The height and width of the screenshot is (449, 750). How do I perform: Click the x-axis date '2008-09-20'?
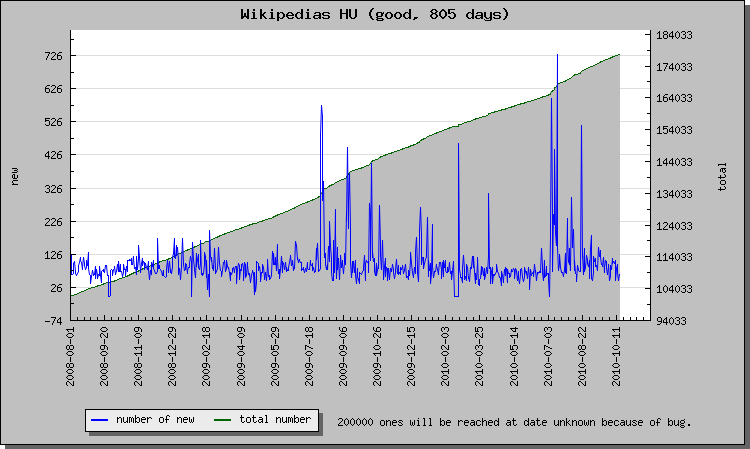click(104, 357)
